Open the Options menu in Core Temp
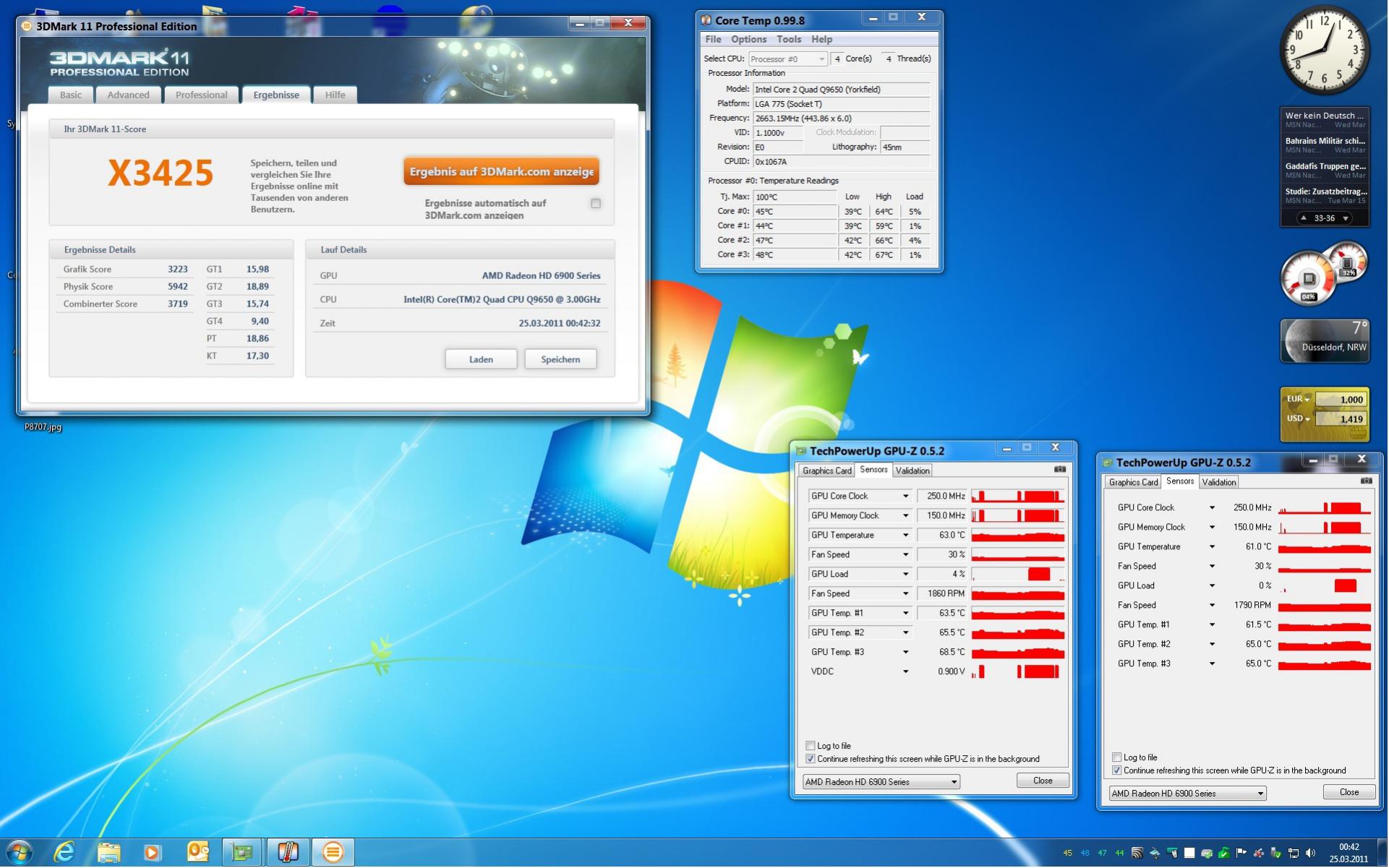The image size is (1389, 868). tap(748, 39)
